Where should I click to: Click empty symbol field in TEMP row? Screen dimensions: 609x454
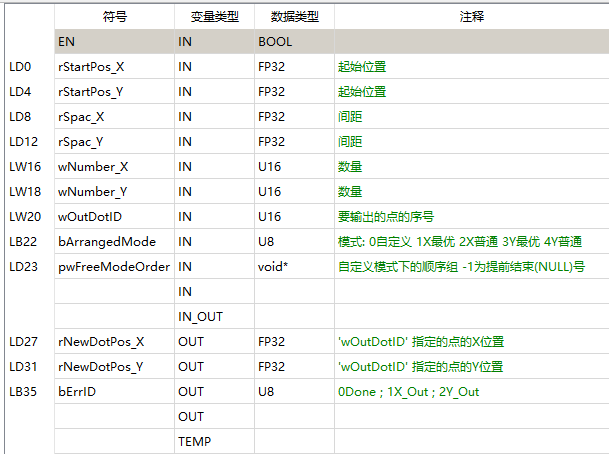(115, 441)
